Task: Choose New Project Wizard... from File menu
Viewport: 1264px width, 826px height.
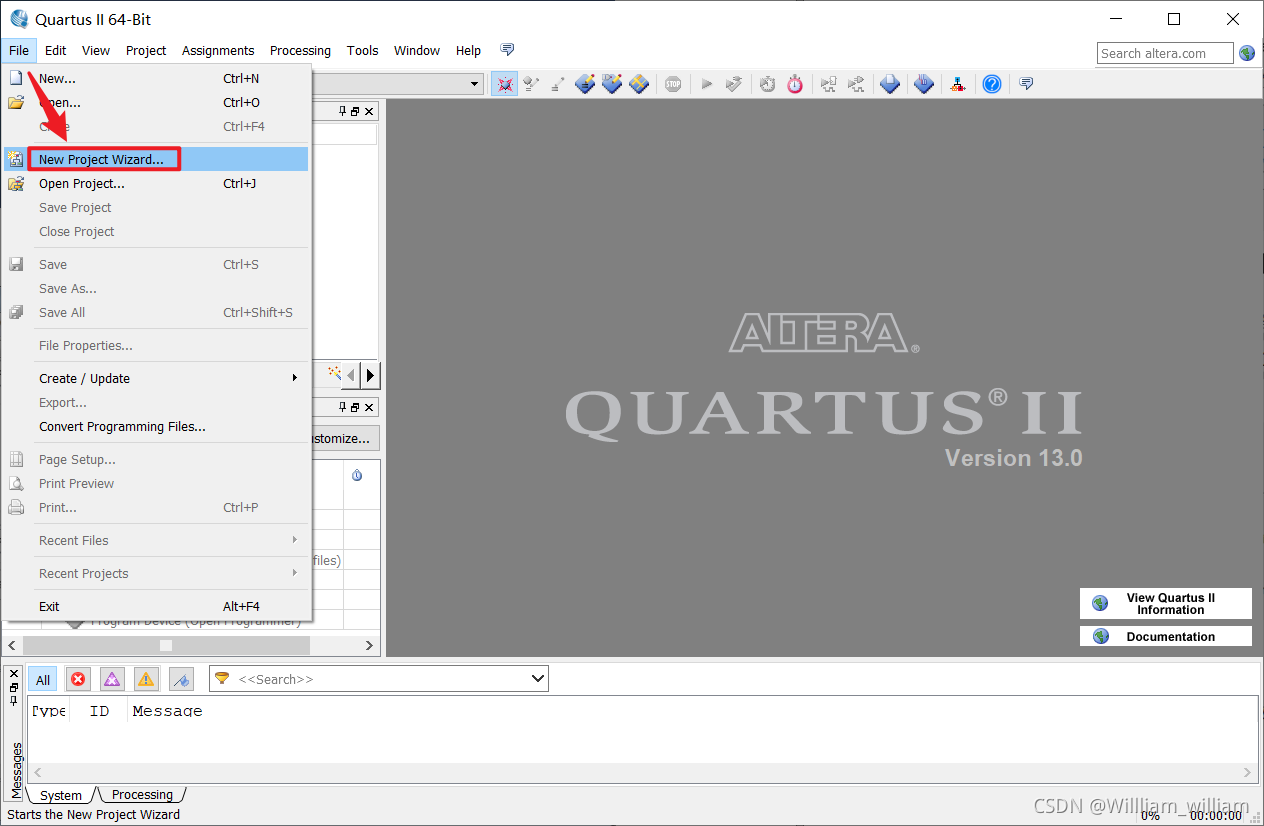Action: (x=156, y=159)
